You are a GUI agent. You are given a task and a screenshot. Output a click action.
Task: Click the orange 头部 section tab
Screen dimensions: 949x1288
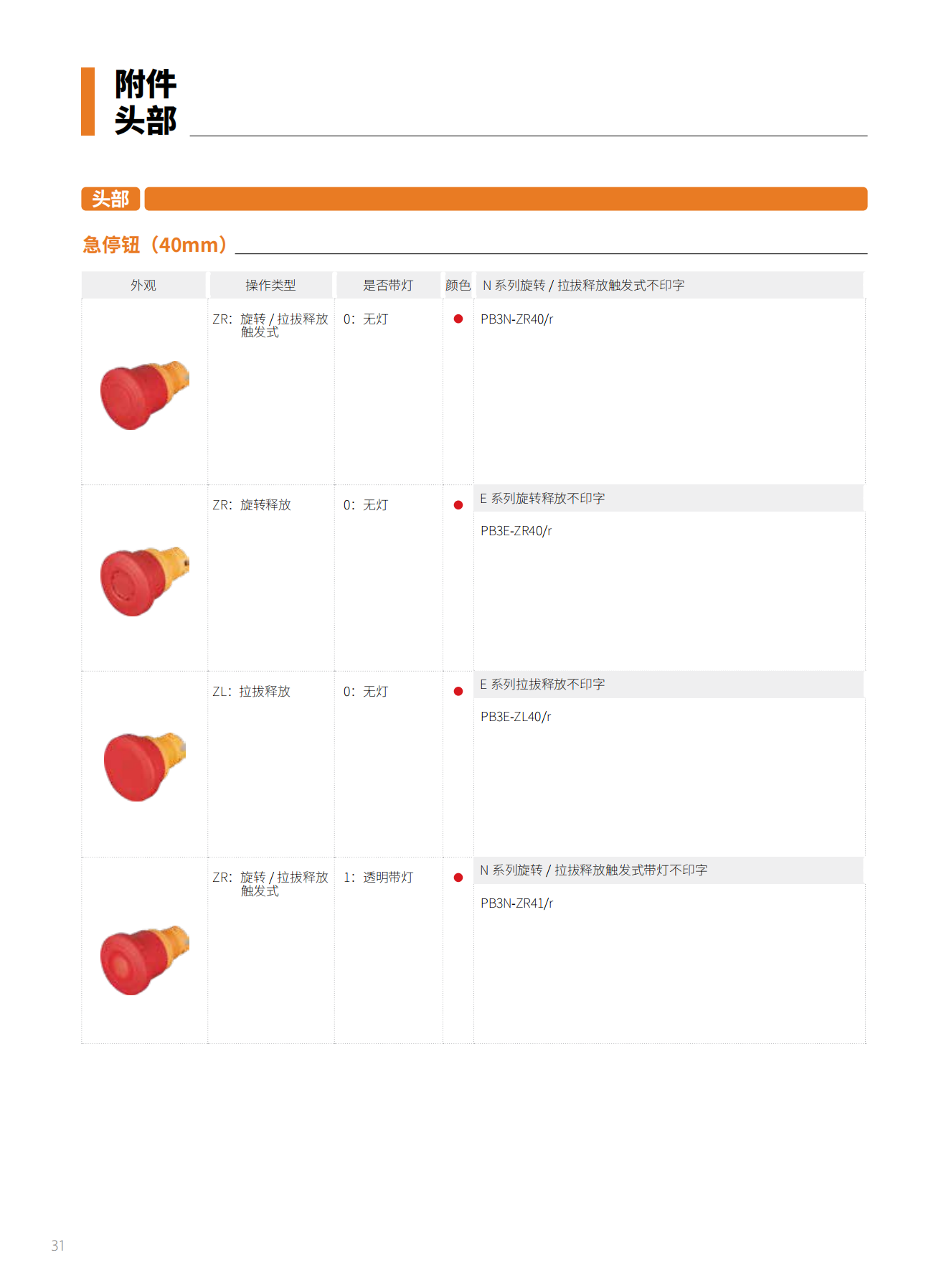click(x=110, y=199)
